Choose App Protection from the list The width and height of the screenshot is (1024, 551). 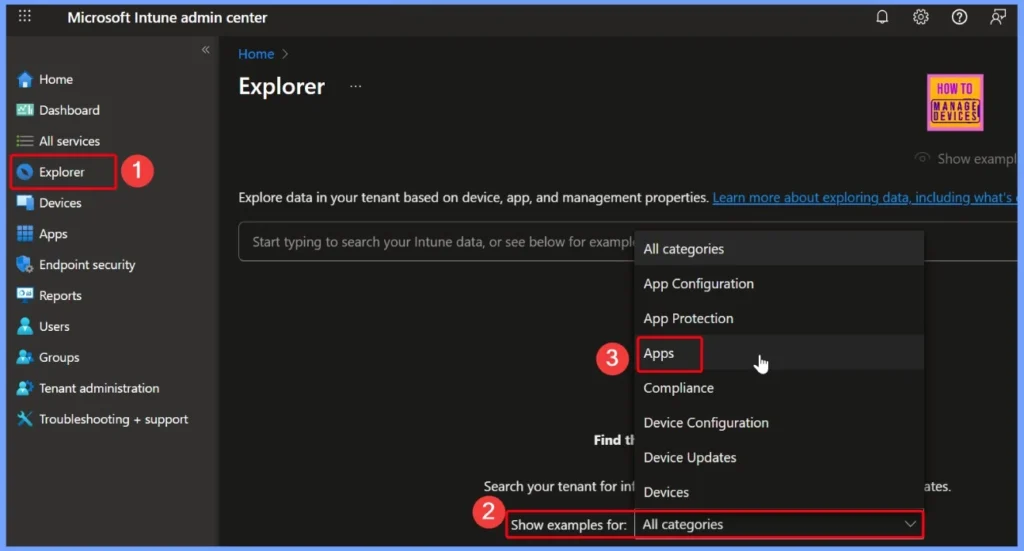[779, 318]
